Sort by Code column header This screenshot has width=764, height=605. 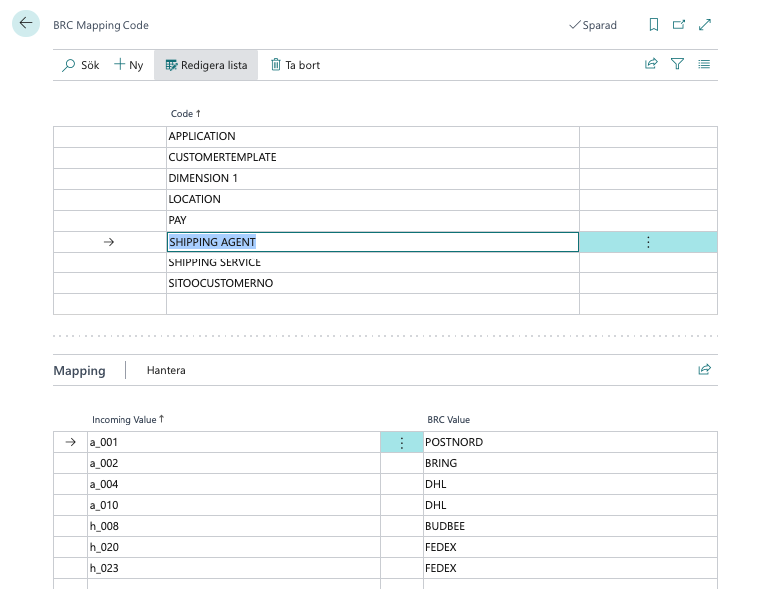click(x=185, y=114)
